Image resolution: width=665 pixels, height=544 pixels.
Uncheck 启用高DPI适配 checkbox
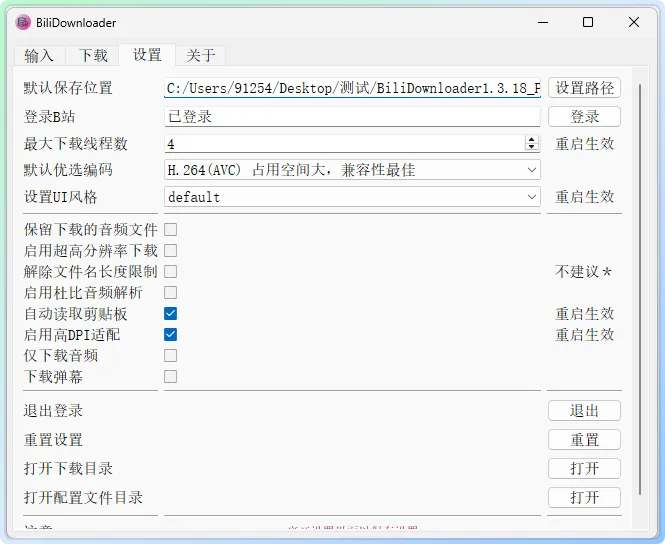pyautogui.click(x=170, y=335)
